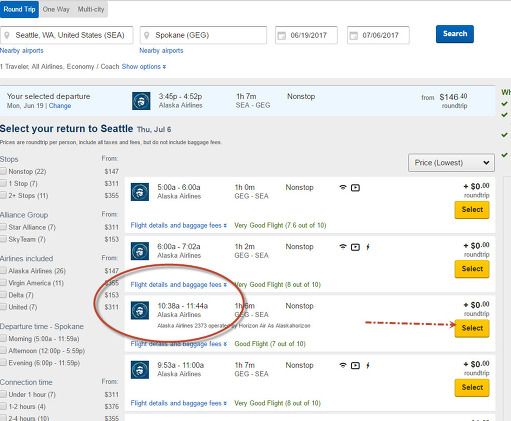Click the Seattle origin input field
Viewport: 511px width, 421px height.
pyautogui.click(x=67, y=35)
